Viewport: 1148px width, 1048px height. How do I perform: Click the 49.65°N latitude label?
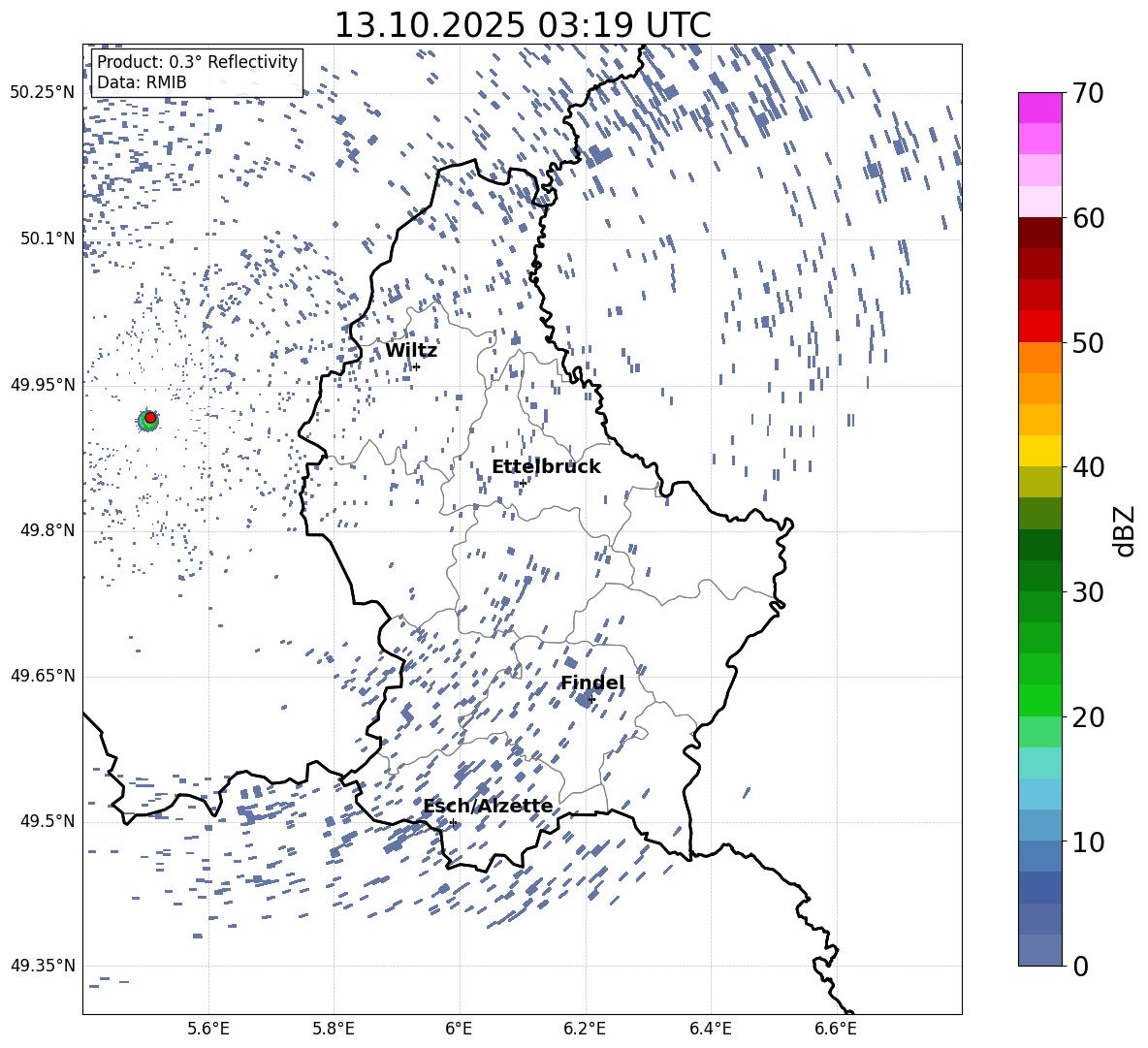(43, 676)
